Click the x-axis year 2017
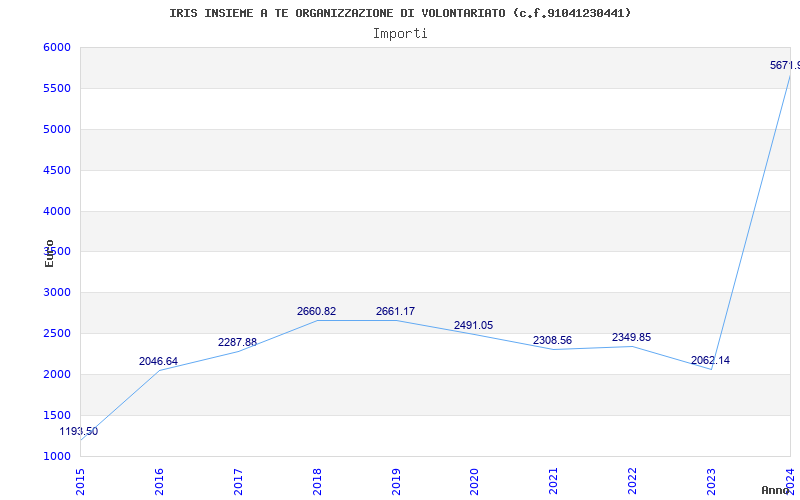The height and width of the screenshot is (500, 800). pyautogui.click(x=238, y=482)
